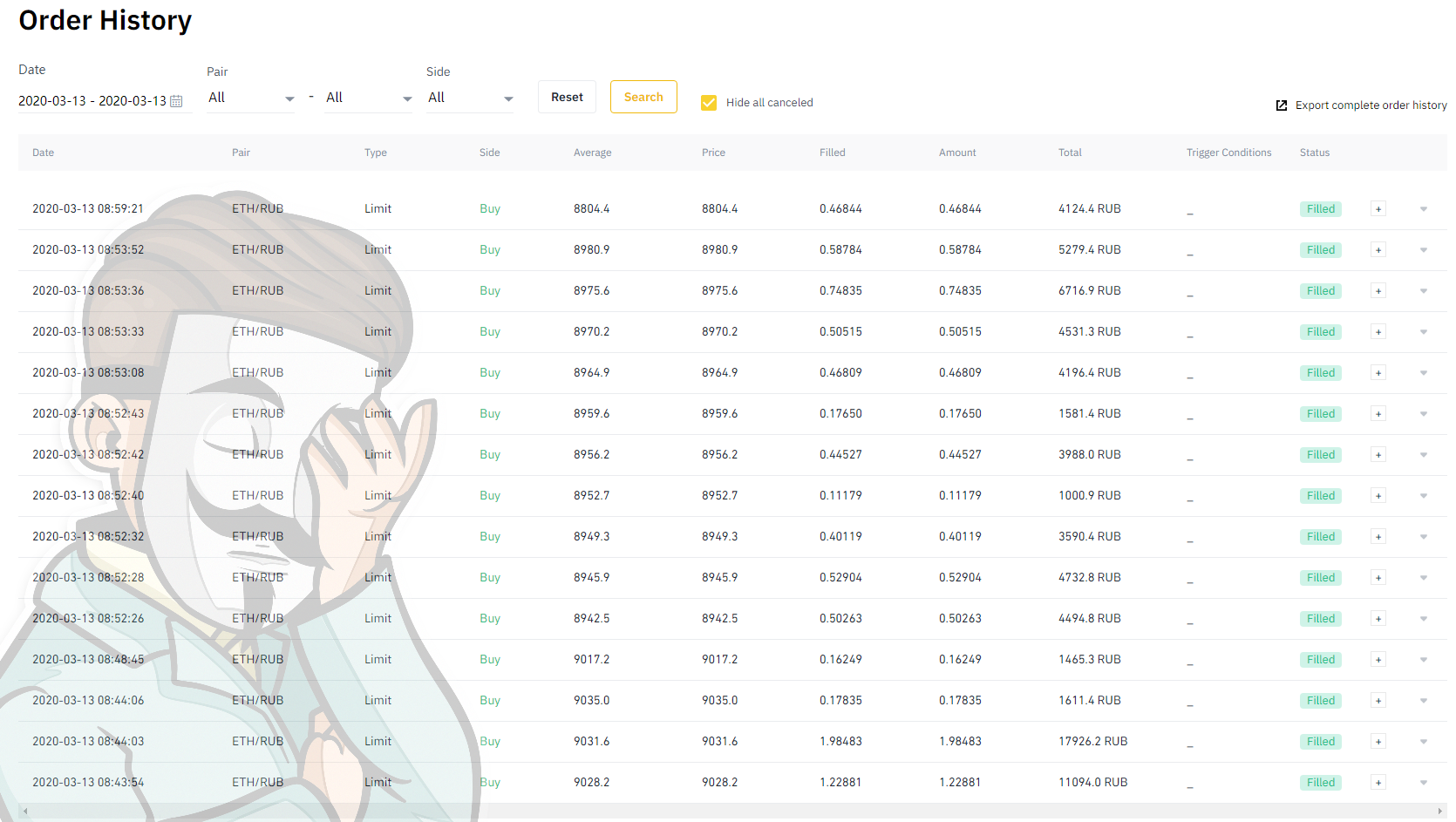This screenshot has width=1456, height=822.
Task: Click date 2020-03-13 08:52:32 cell
Action: coord(88,537)
